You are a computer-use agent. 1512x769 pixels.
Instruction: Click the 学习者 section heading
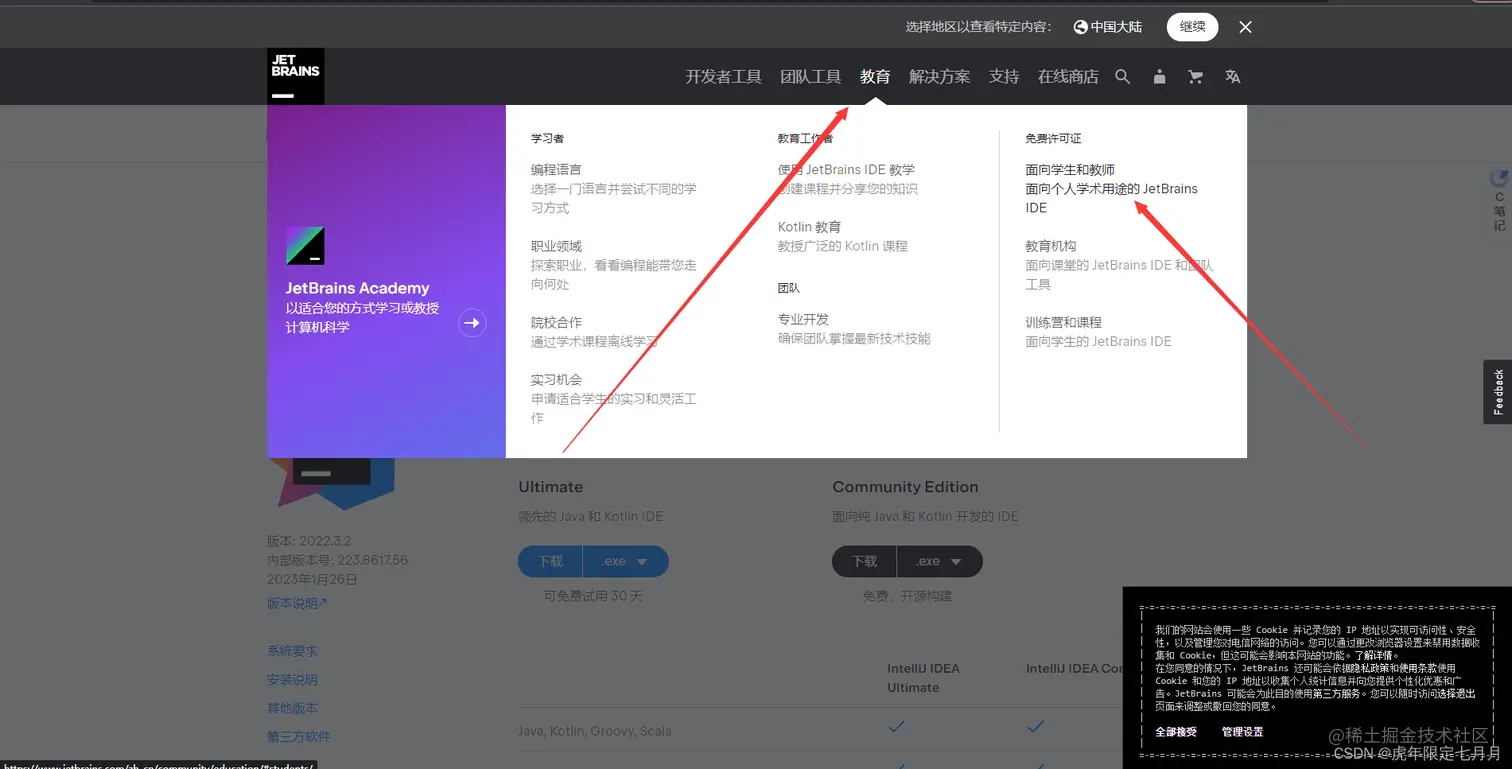point(547,138)
